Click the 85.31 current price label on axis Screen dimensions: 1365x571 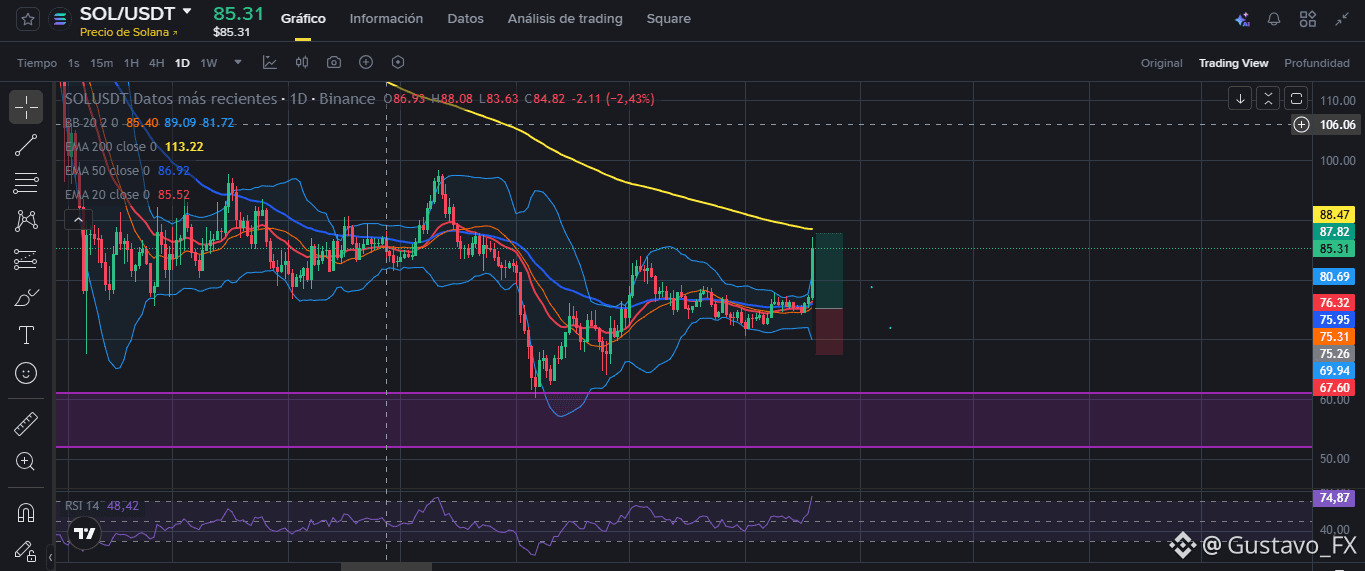coord(1336,249)
